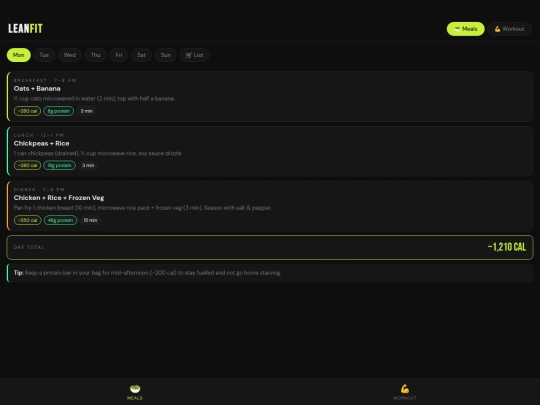Open the Oats + Banana breakfast card
540x405 pixels.
click(x=270, y=96)
